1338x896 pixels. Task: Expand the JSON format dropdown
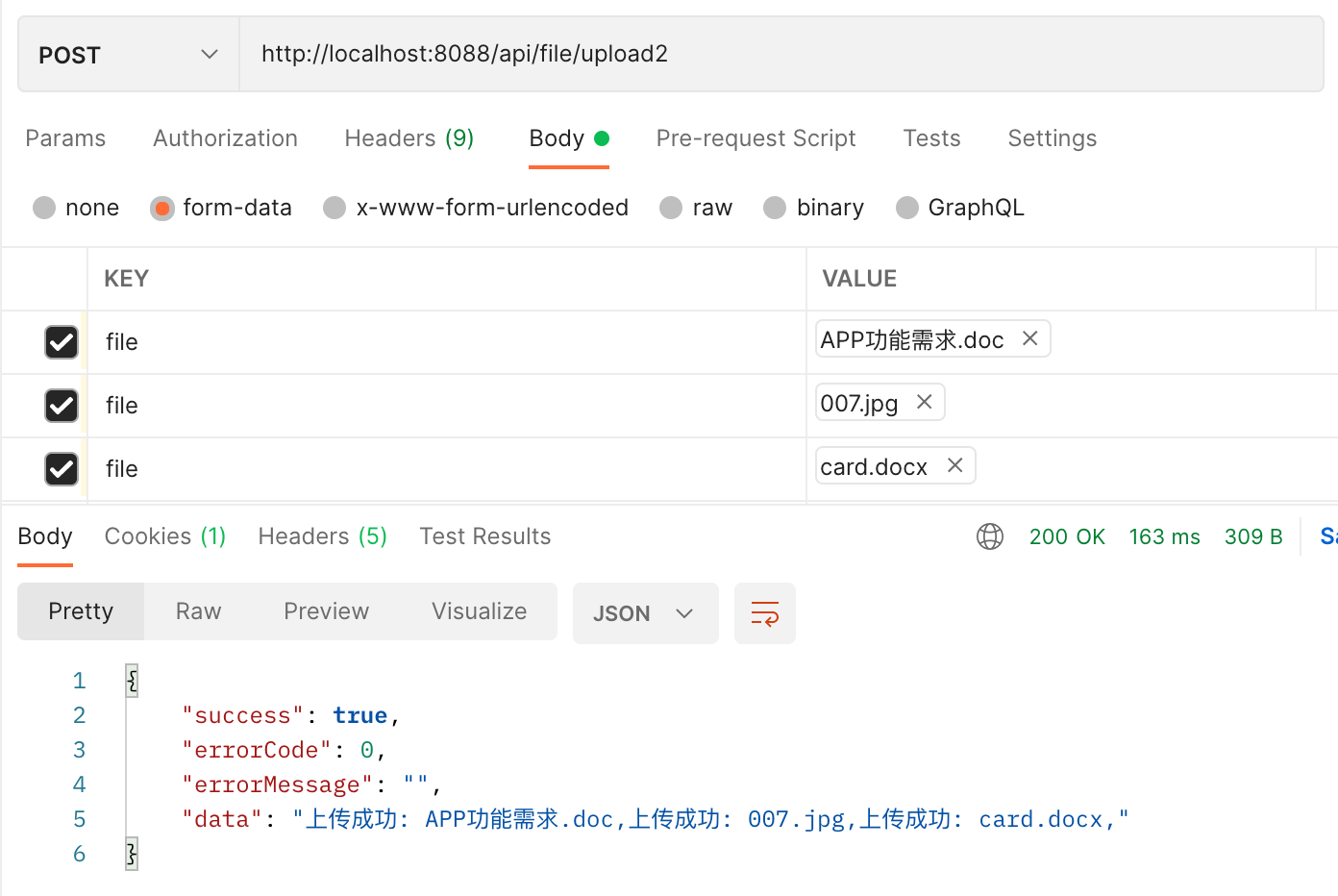[645, 613]
